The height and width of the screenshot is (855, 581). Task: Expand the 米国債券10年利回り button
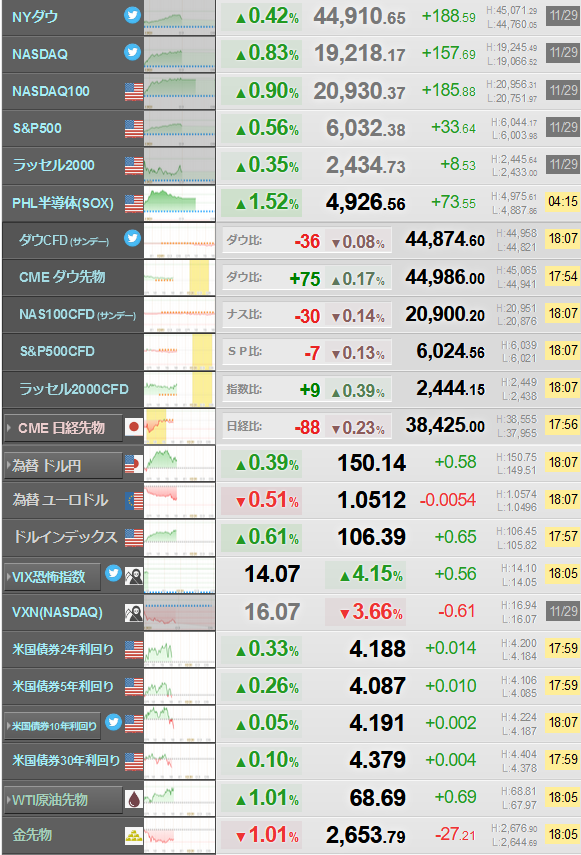[52, 726]
